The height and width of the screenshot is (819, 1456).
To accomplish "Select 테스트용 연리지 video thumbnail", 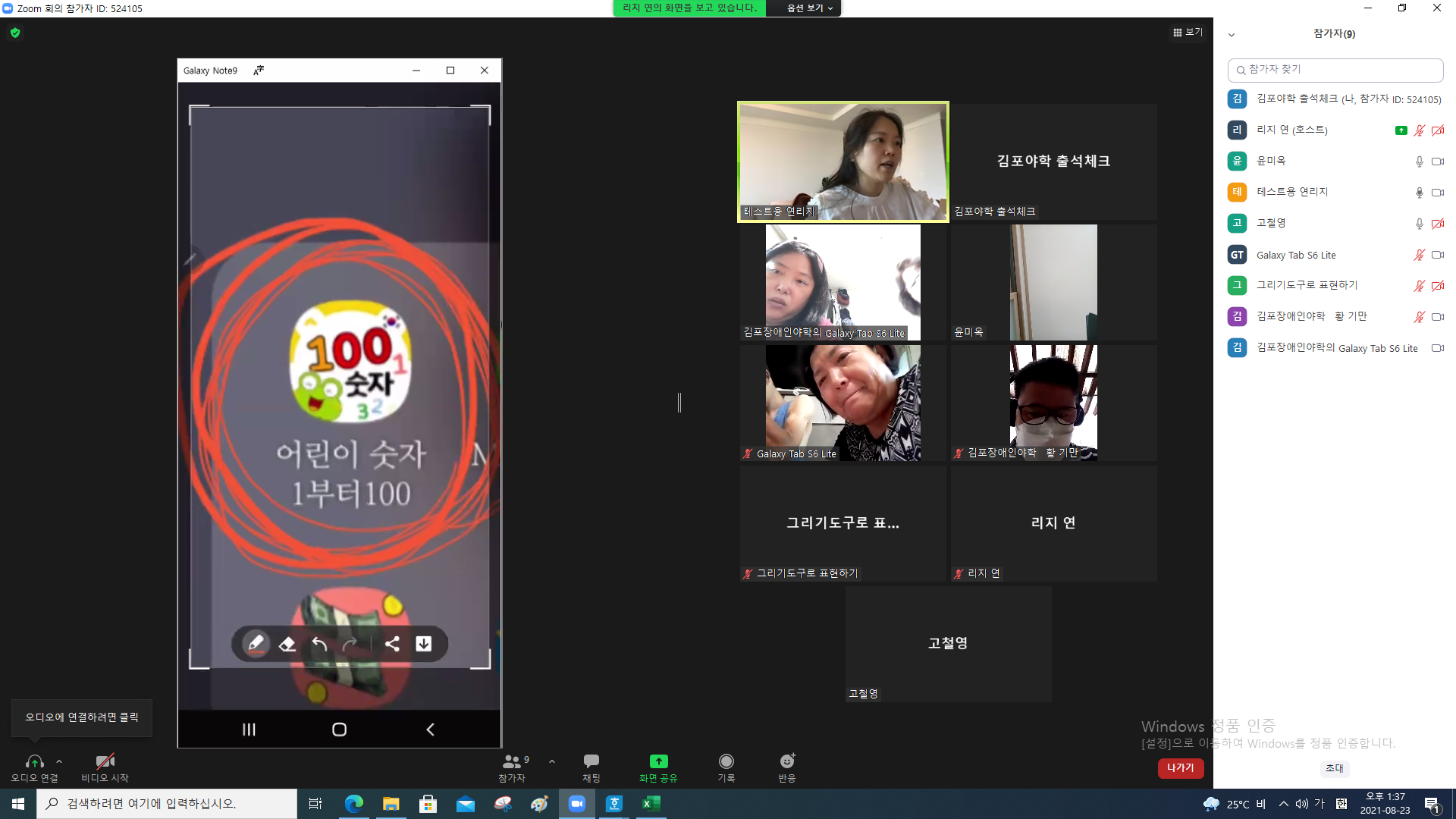I will pyautogui.click(x=843, y=162).
